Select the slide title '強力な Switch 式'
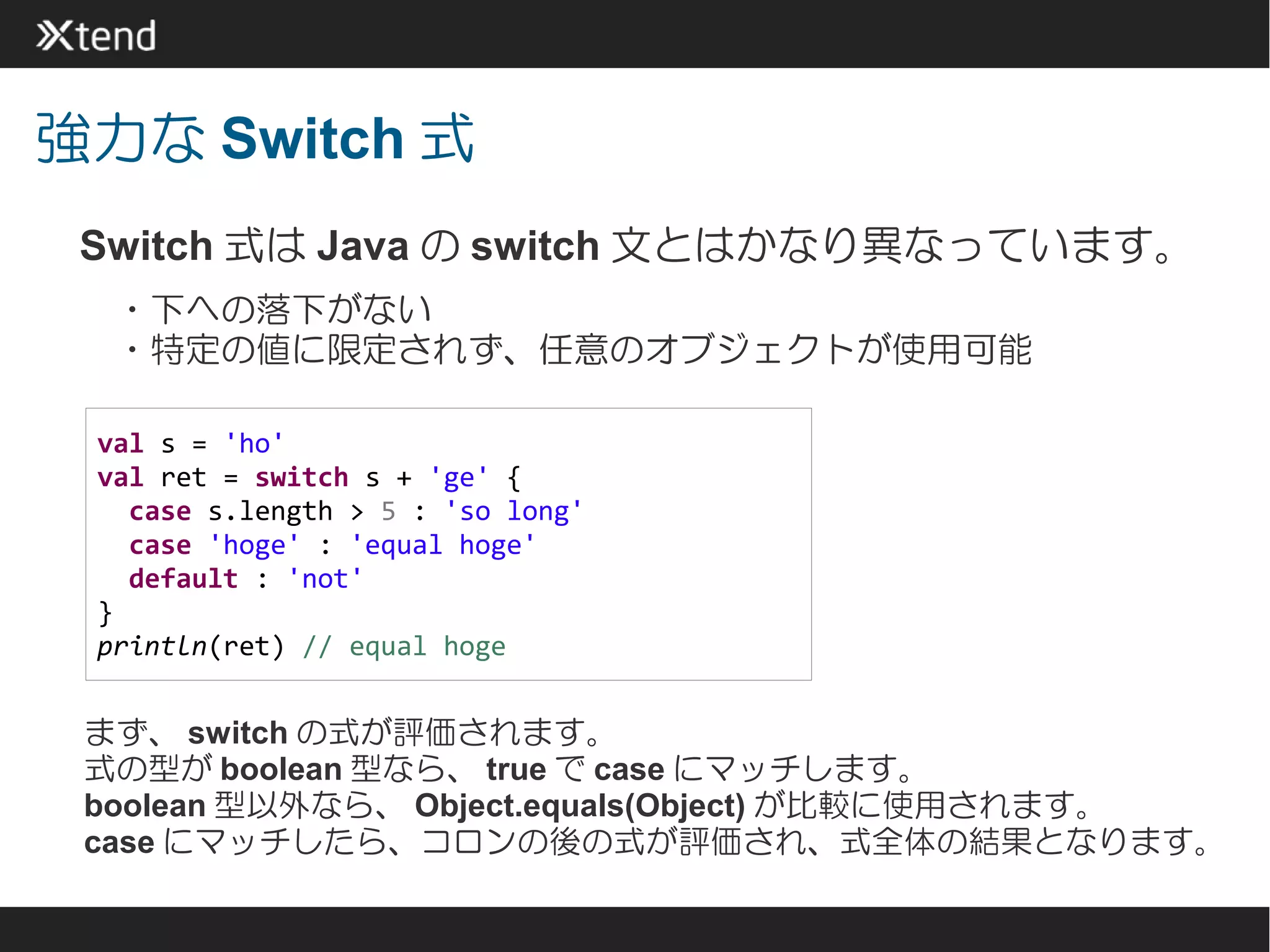The image size is (1270, 952). [255, 138]
